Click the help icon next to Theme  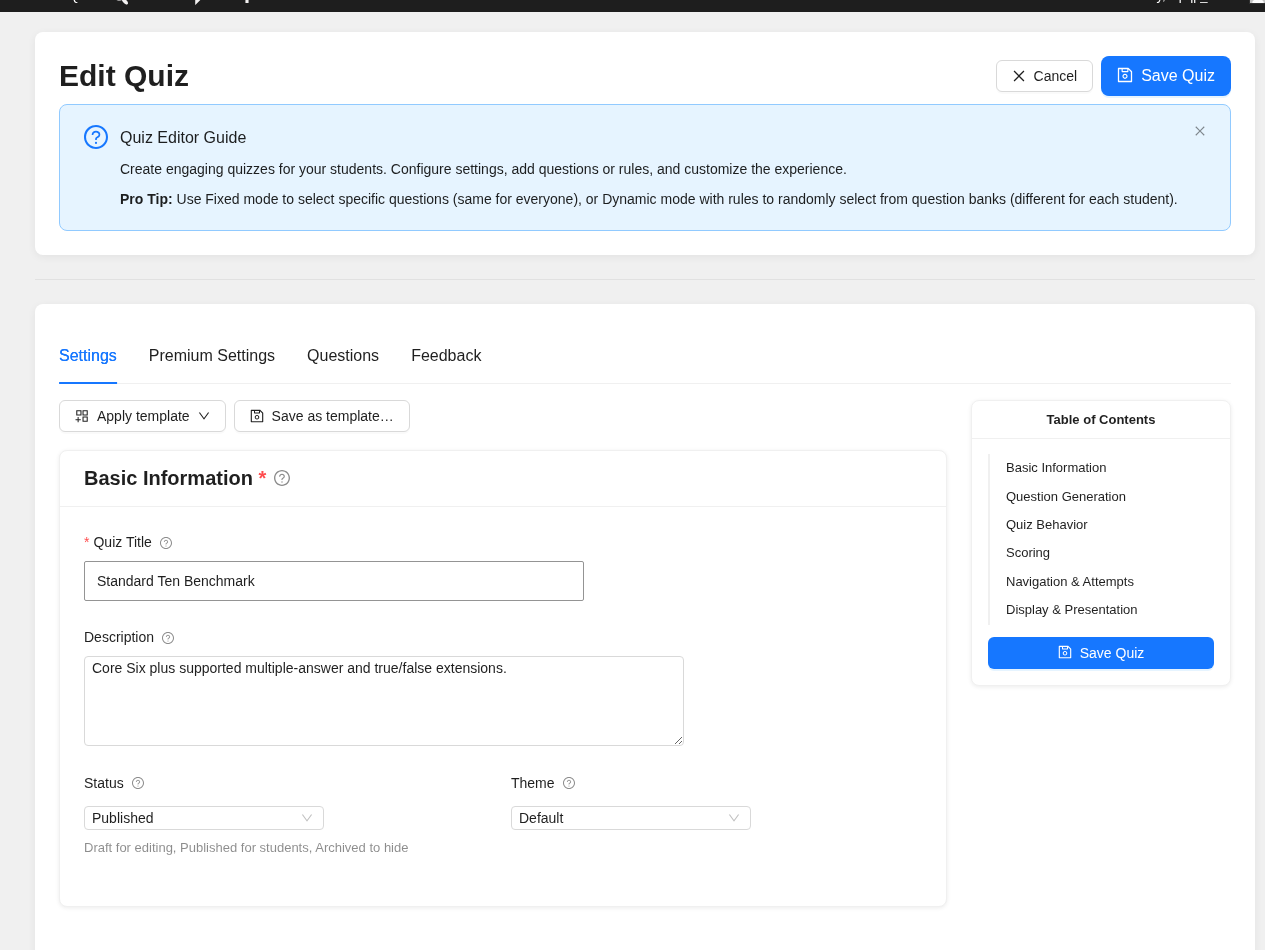tap(569, 783)
